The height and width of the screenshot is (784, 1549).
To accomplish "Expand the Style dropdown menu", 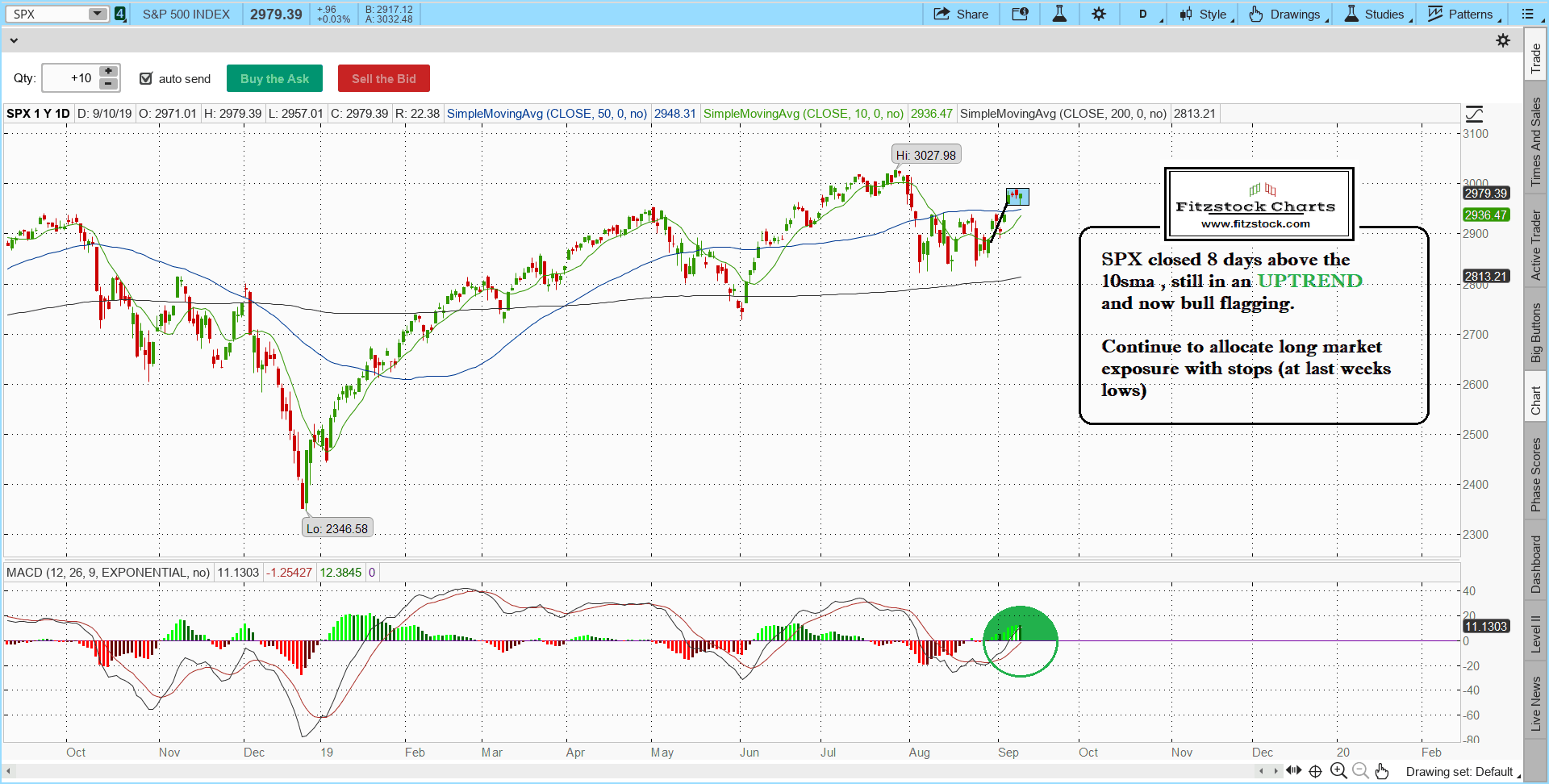I will (x=1206, y=14).
